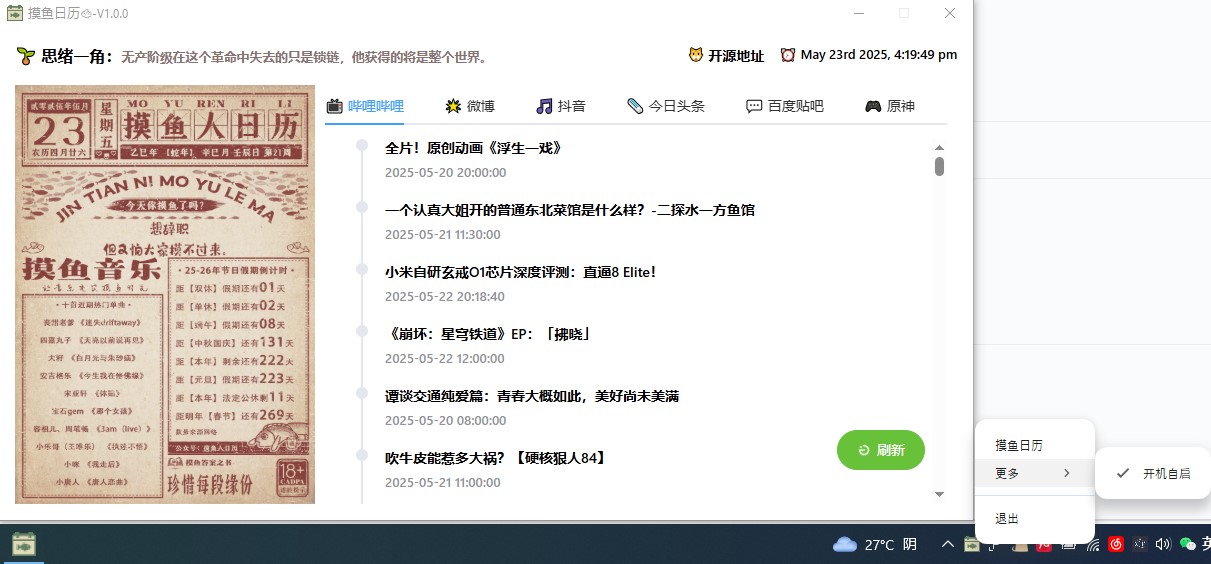Screen dimensions: 1211x564
Task: Expand the 更多 submenu arrow
Action: (x=1067, y=473)
